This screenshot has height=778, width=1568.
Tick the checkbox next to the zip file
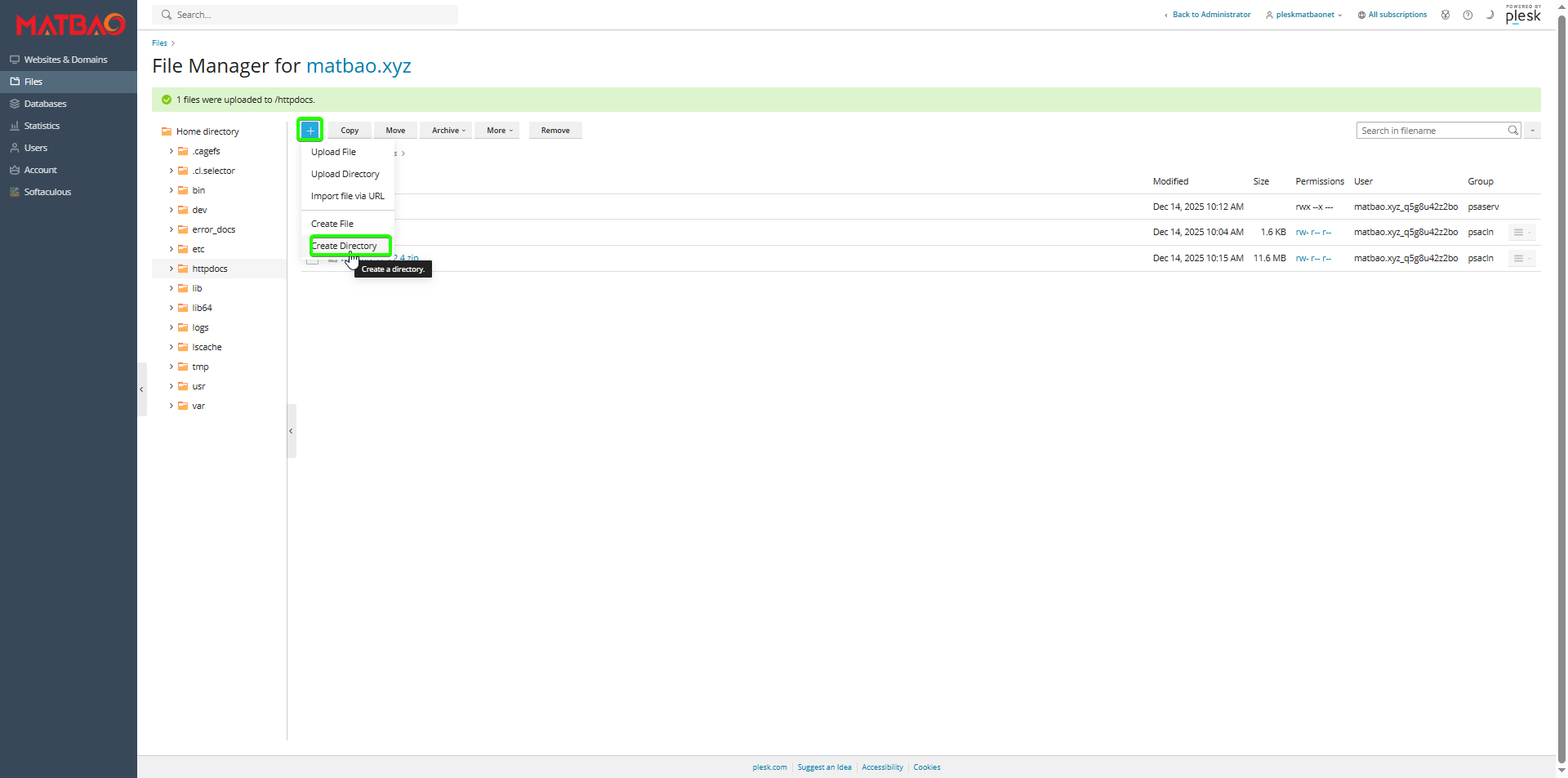tap(312, 260)
